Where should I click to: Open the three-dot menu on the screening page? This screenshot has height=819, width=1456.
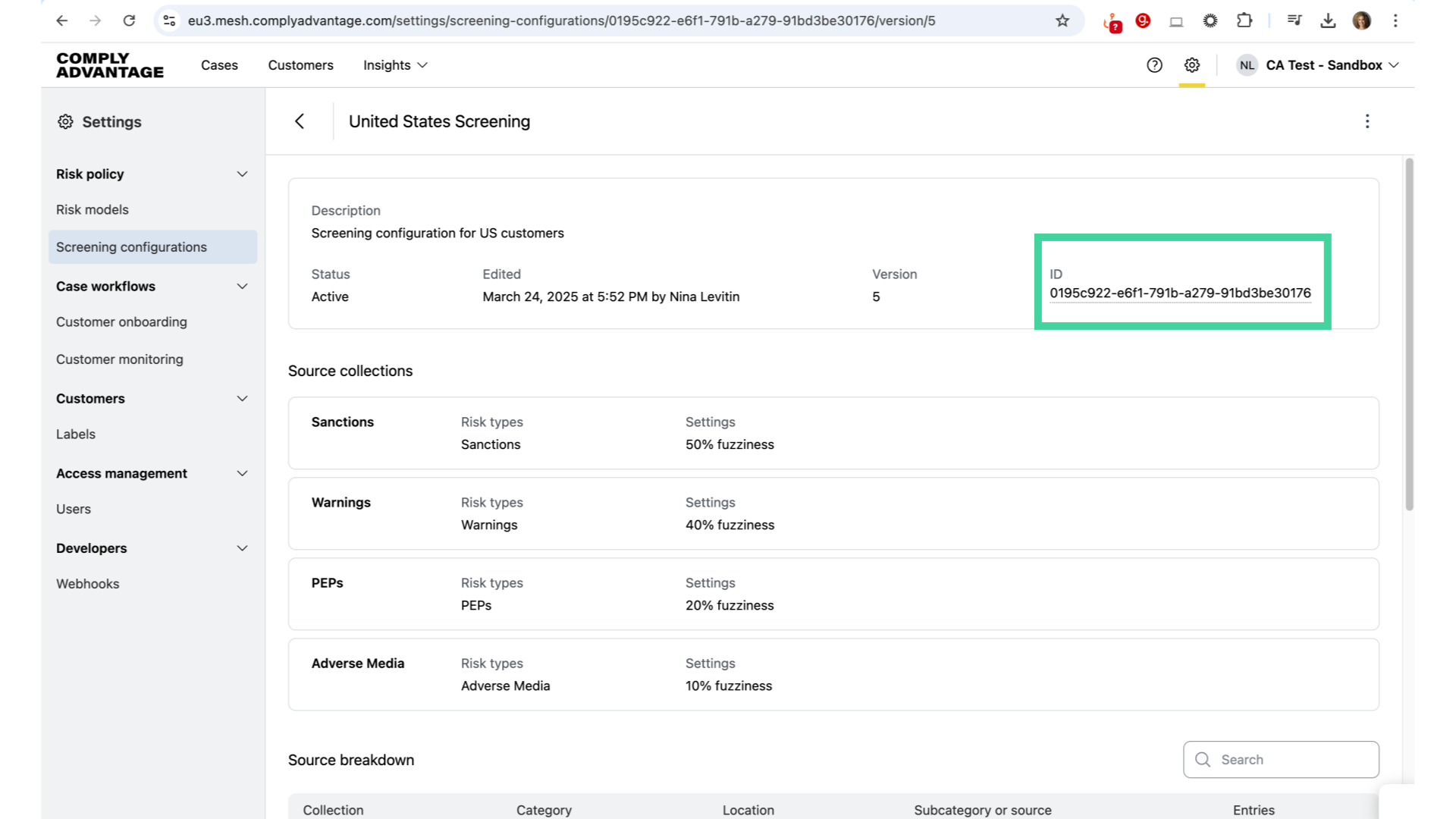(1367, 121)
